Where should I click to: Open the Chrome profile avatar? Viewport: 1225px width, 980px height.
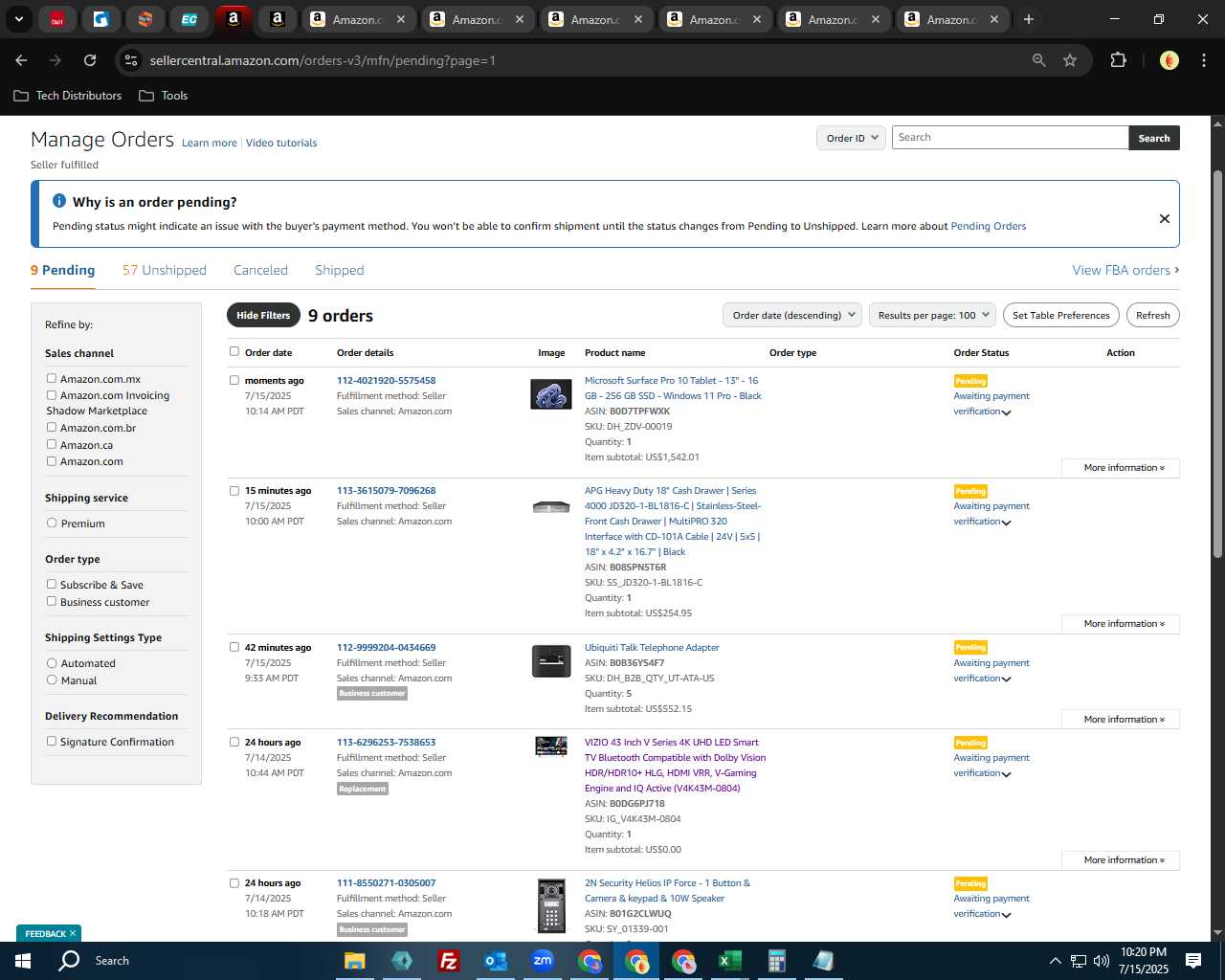click(1169, 60)
